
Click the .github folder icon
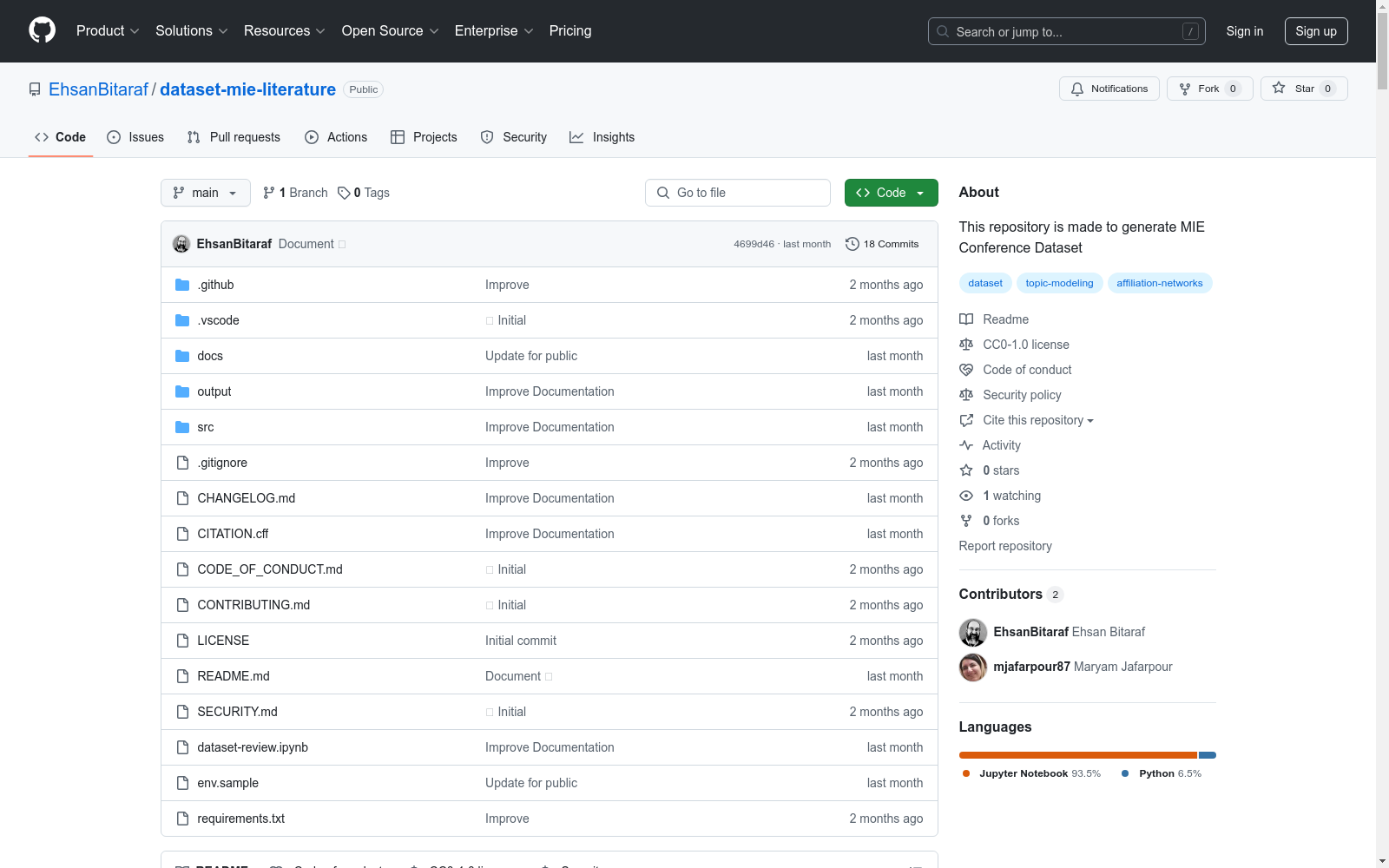(x=182, y=285)
